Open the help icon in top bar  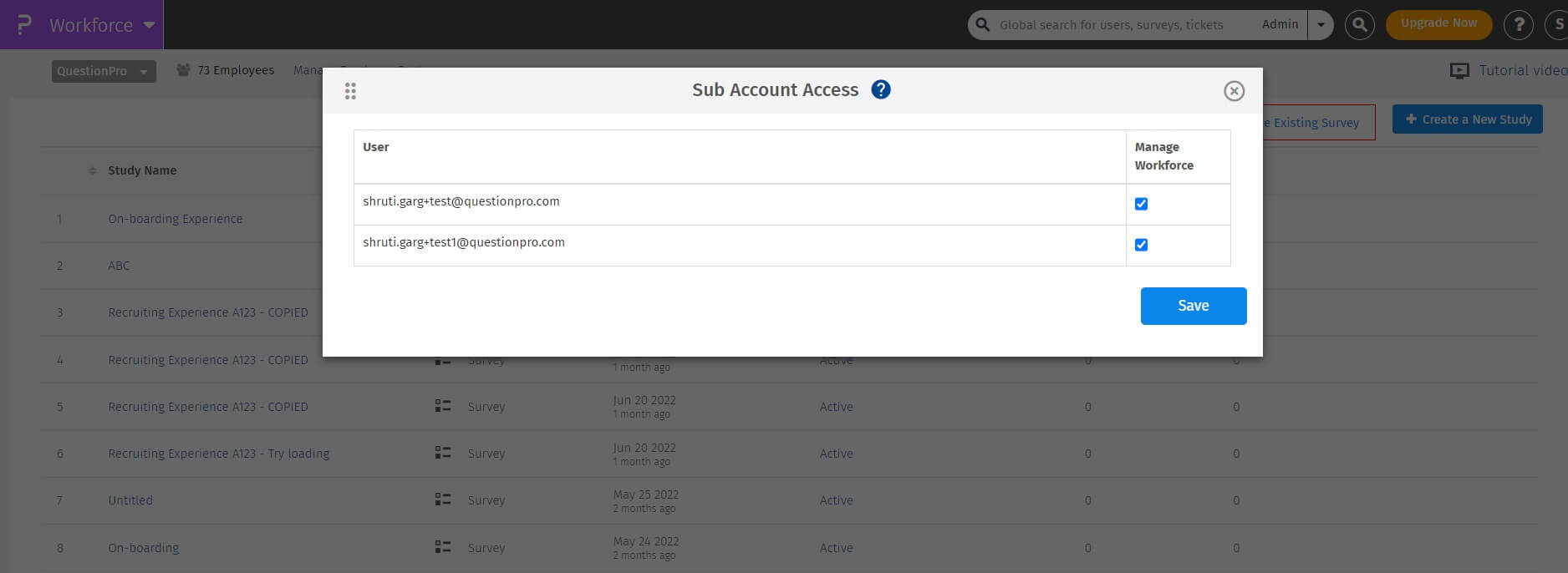pos(1518,25)
